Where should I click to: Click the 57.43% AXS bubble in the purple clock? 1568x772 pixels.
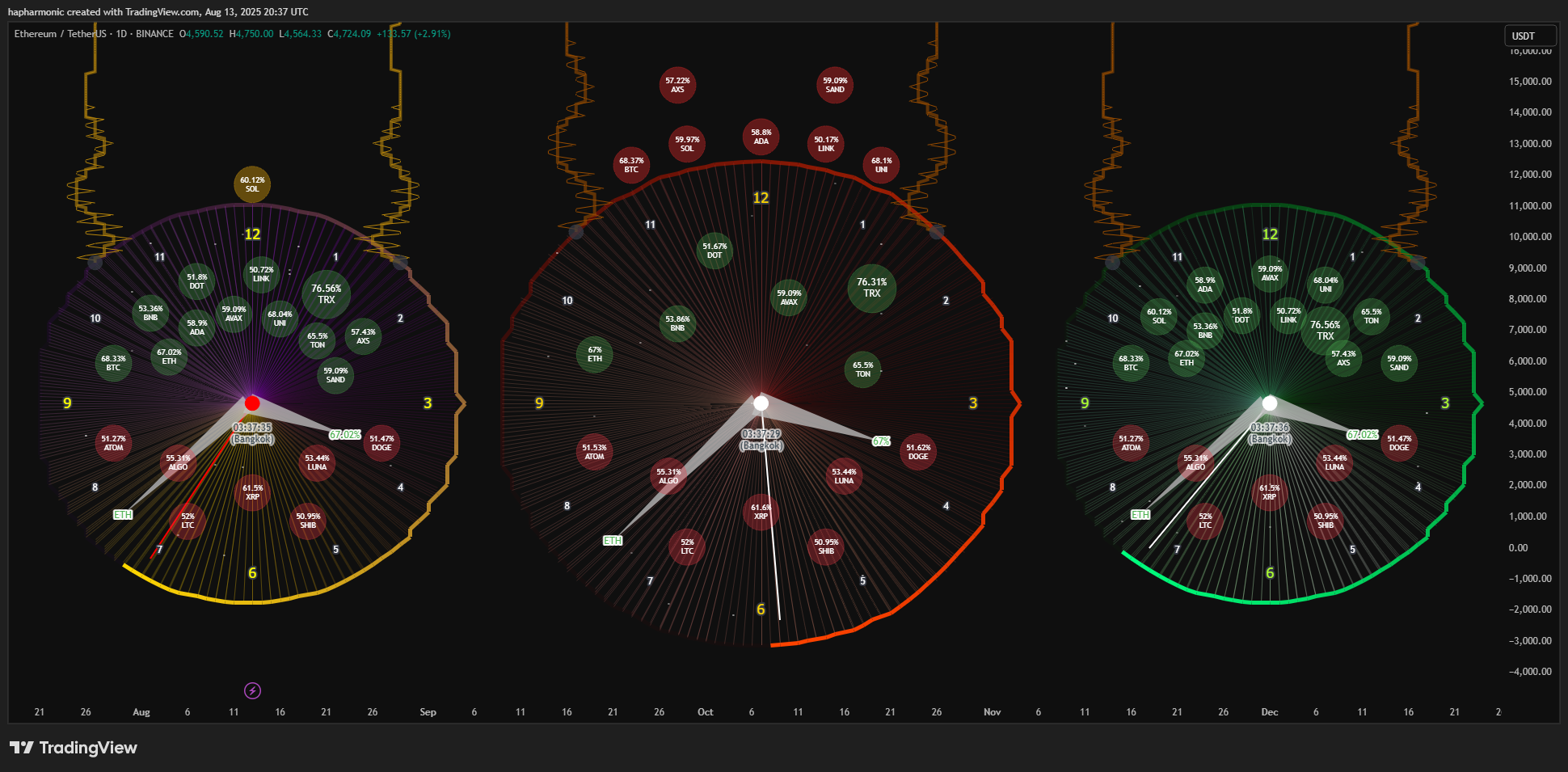pyautogui.click(x=363, y=336)
